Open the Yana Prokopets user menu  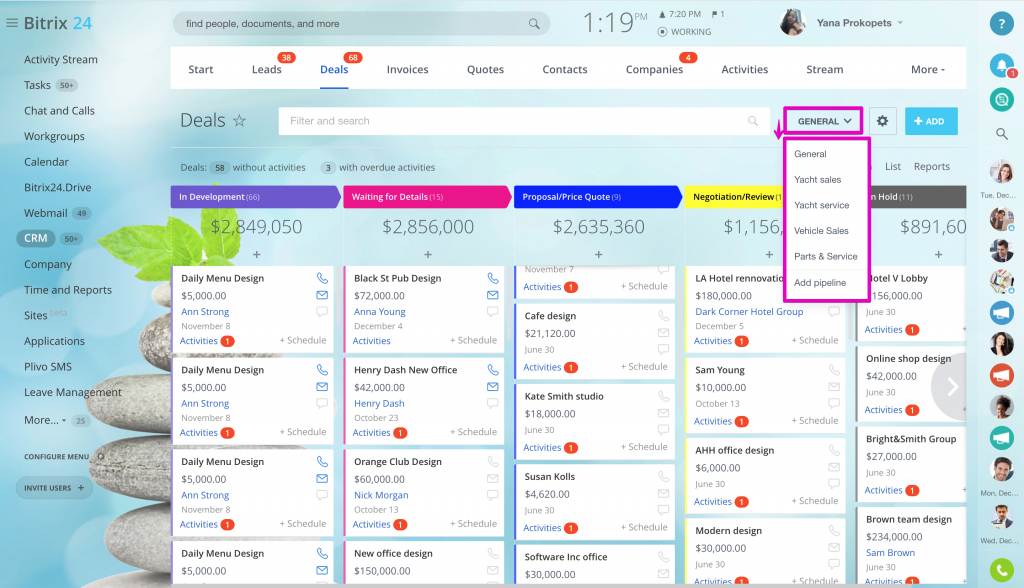click(859, 23)
